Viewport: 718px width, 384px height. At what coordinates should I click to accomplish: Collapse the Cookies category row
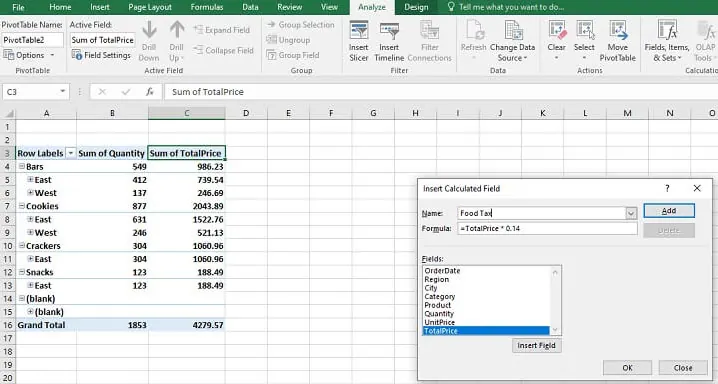point(22,206)
